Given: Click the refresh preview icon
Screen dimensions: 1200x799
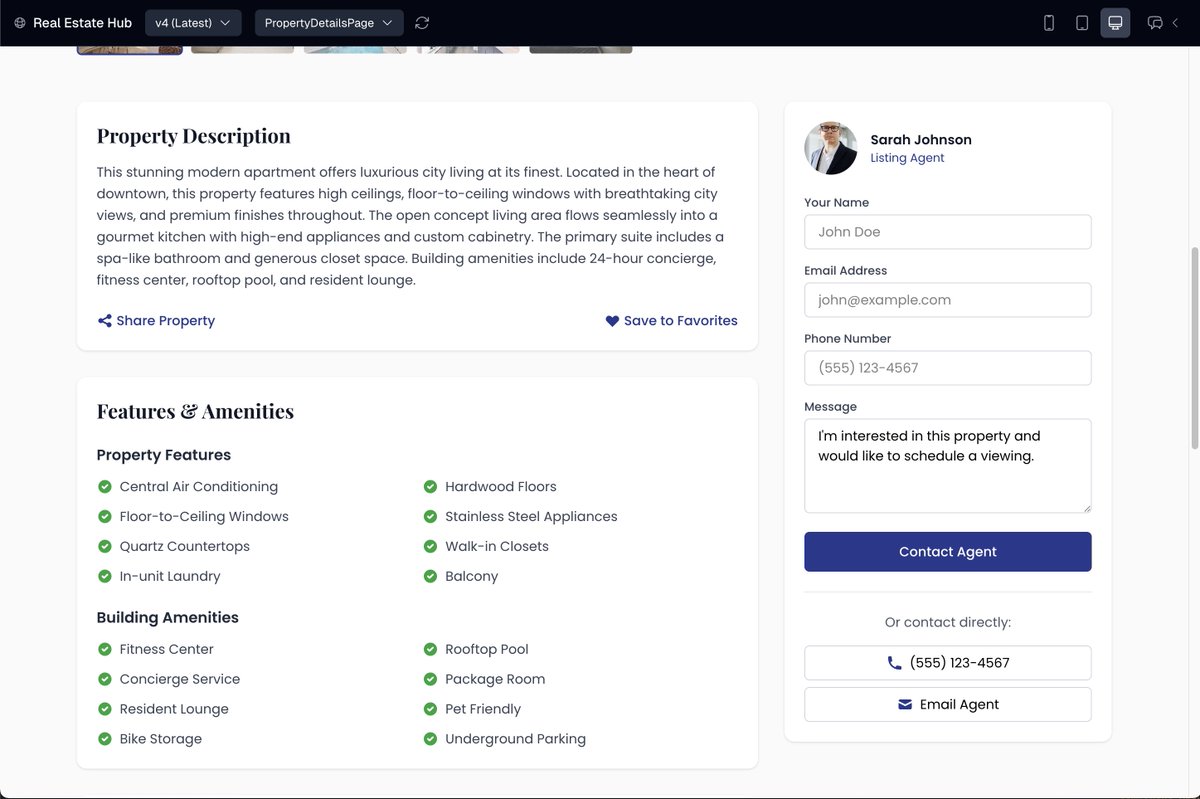Looking at the screenshot, I should (x=422, y=23).
